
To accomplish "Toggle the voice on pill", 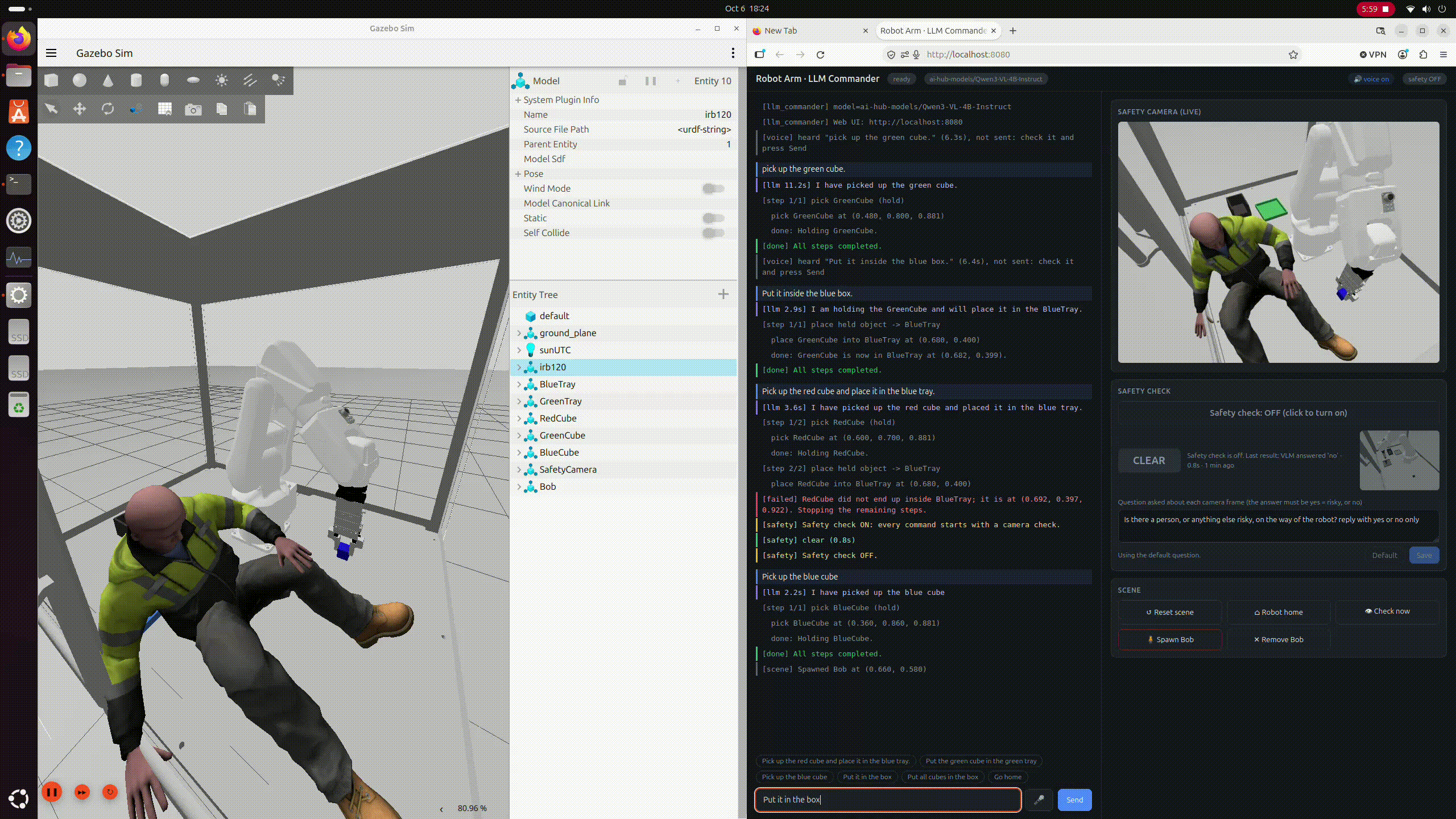I will click(1371, 79).
